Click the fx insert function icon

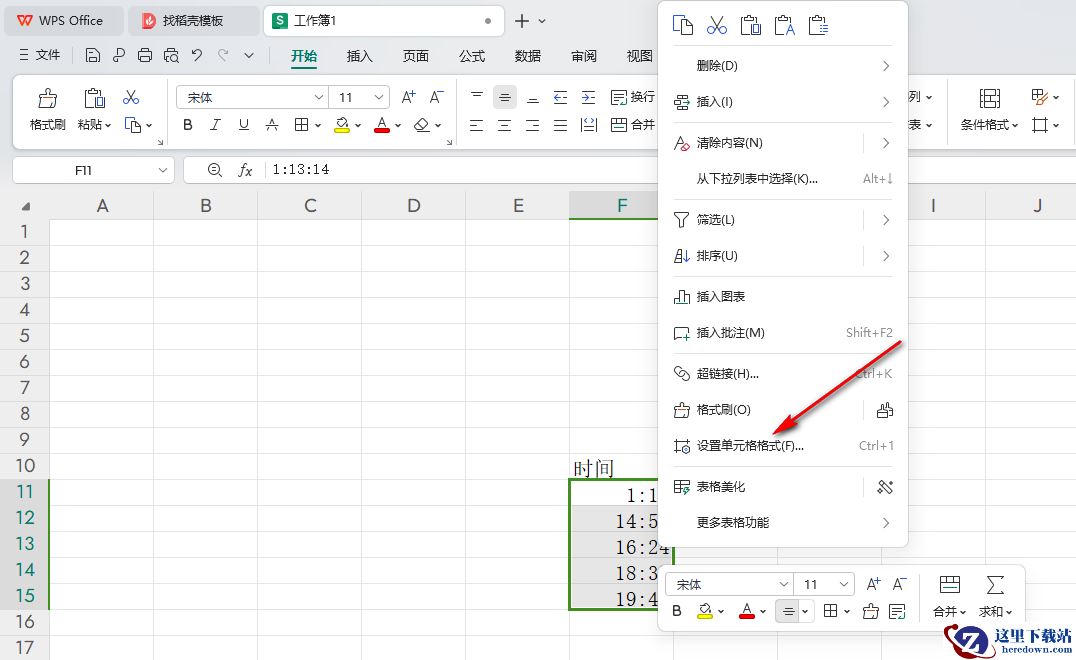245,169
